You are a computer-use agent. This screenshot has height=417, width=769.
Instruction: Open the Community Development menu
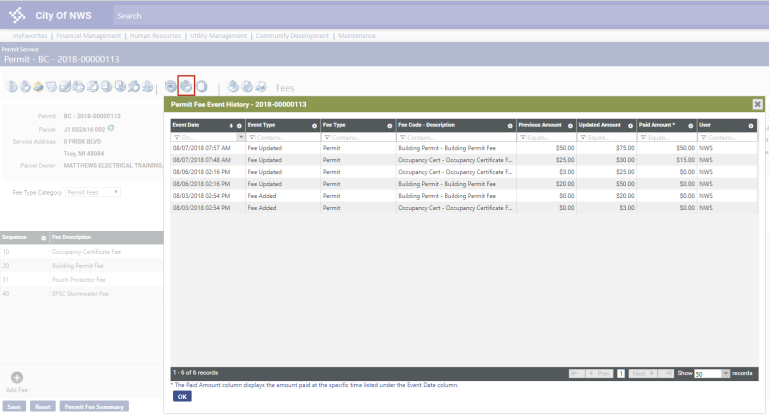point(292,35)
